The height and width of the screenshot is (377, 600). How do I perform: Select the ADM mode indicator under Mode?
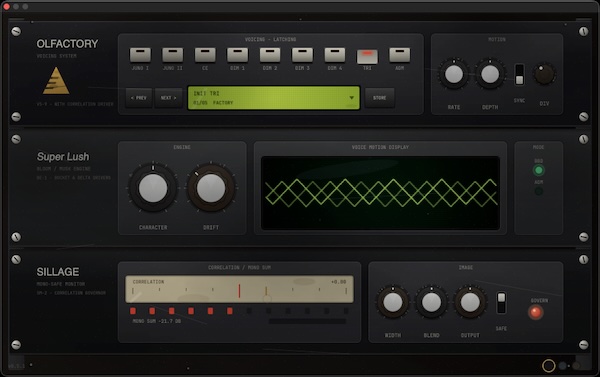538,191
